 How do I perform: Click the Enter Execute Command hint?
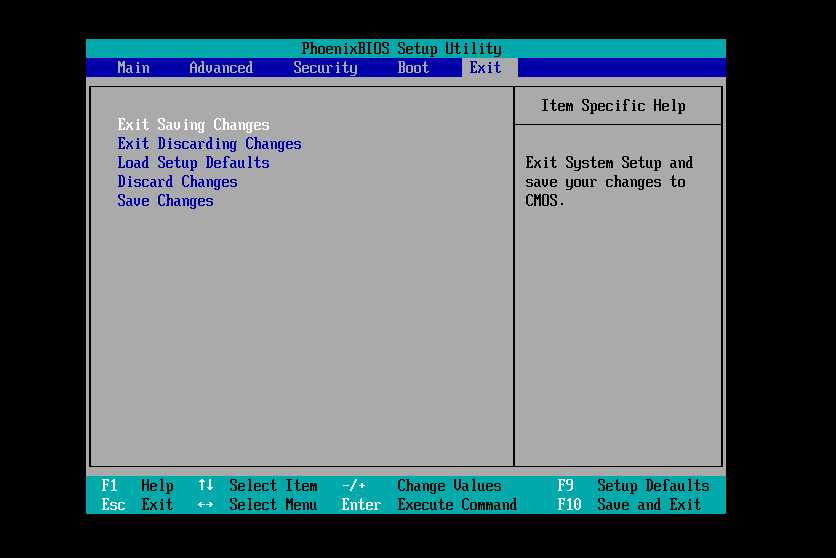(429, 504)
